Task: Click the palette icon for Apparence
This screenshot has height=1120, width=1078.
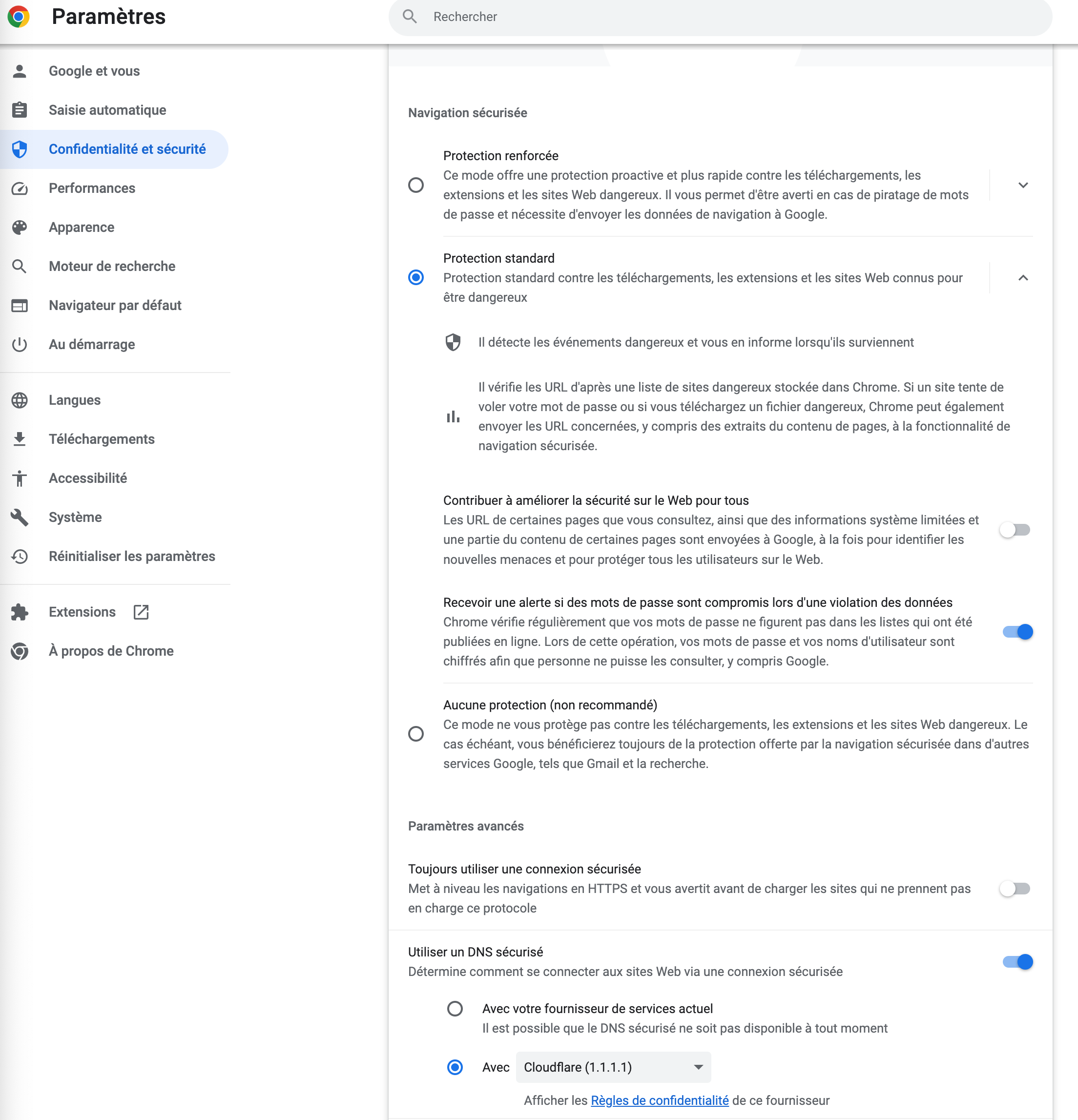Action: [x=20, y=228]
